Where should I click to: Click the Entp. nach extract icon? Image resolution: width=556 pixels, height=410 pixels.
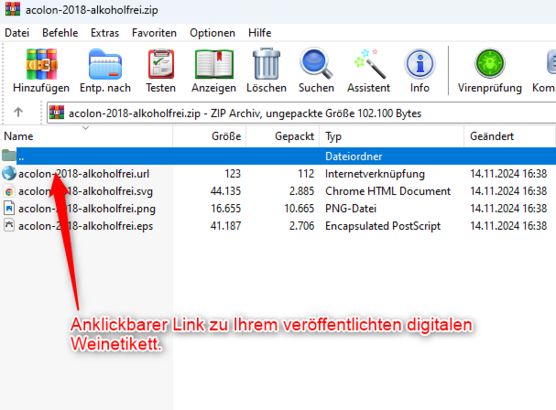(105, 64)
